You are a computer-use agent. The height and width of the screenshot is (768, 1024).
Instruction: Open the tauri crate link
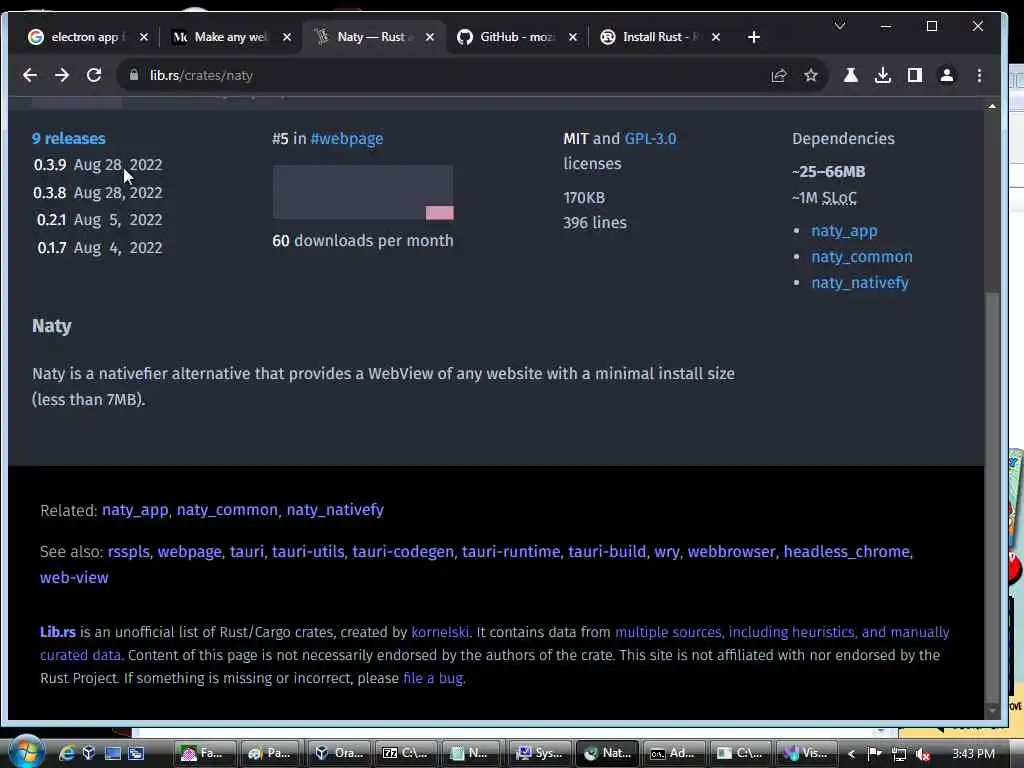247,552
